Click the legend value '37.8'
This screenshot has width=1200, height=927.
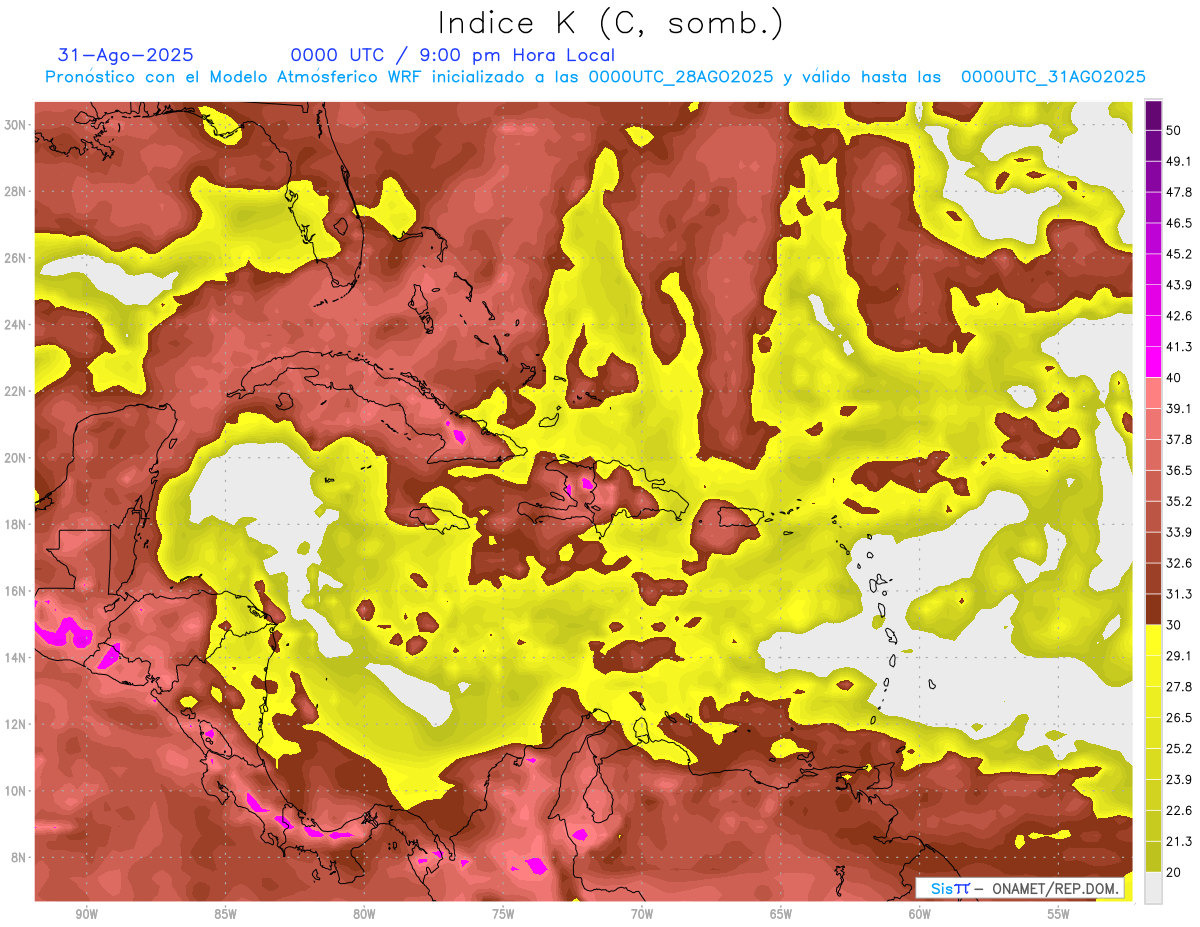1179,439
